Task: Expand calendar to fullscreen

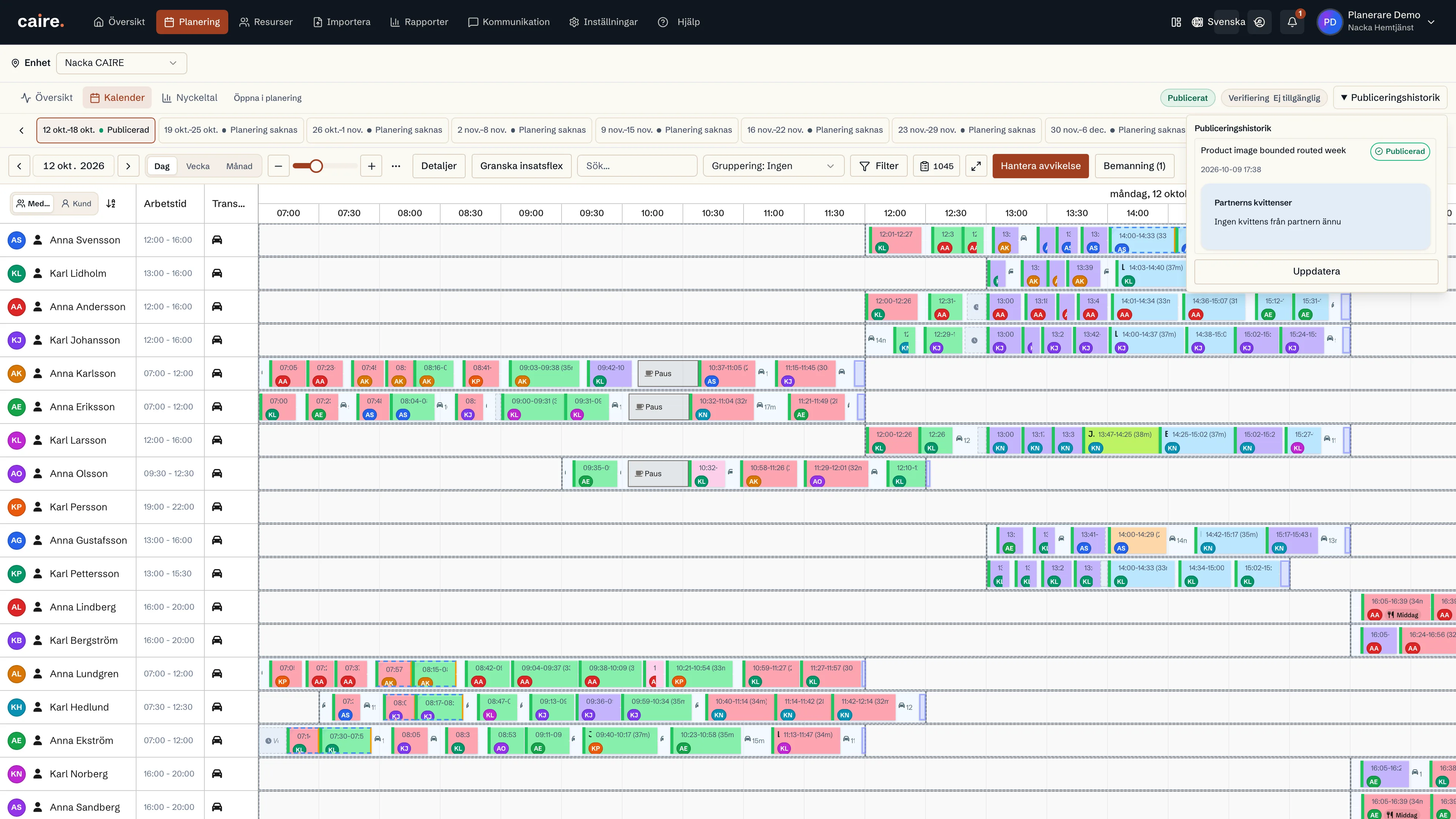Action: [976, 166]
